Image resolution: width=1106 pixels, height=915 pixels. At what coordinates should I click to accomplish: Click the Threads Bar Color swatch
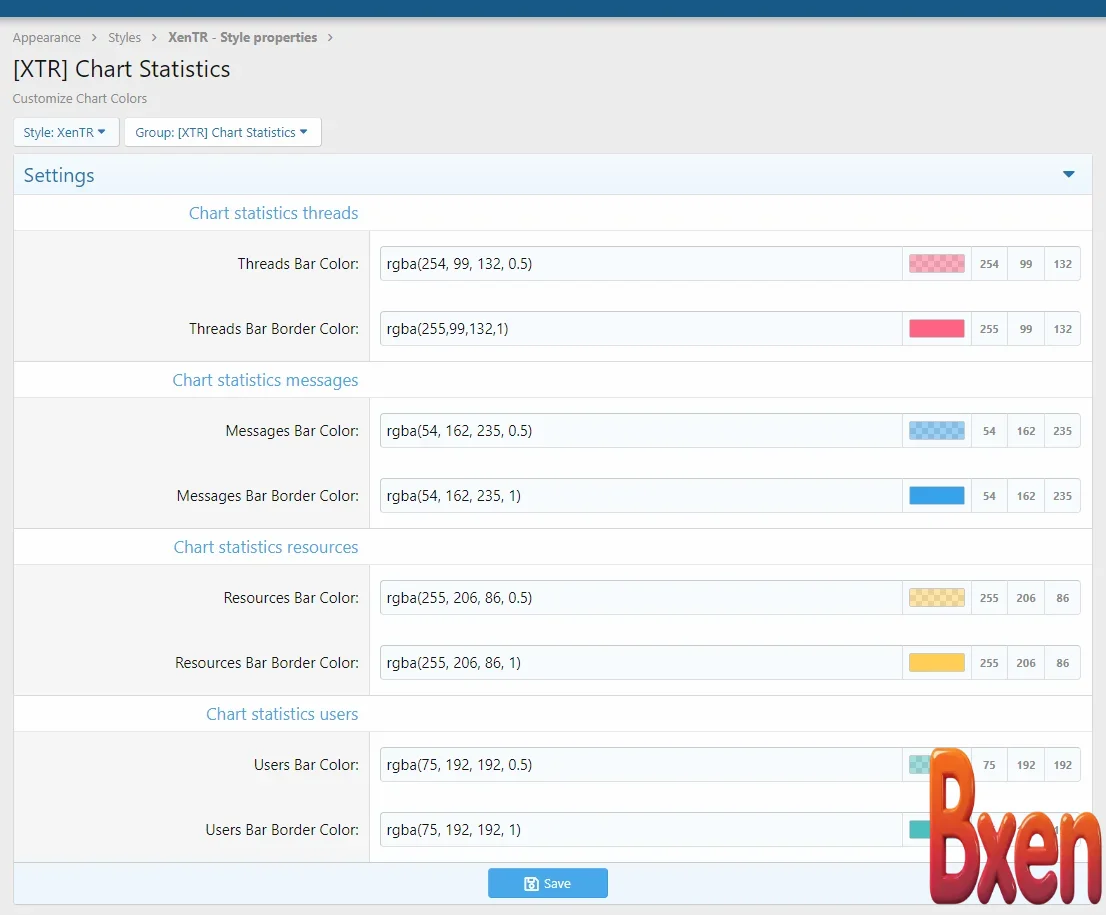click(x=936, y=264)
